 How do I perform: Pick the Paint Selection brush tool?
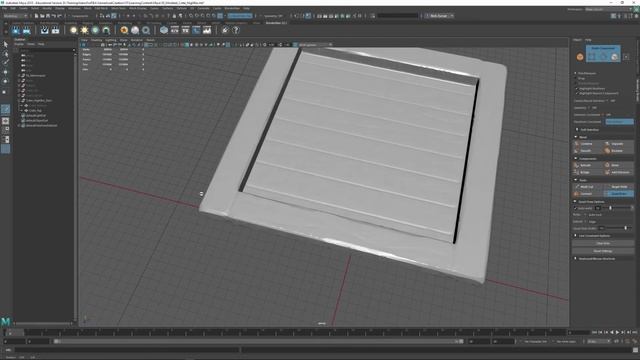coord(6,62)
